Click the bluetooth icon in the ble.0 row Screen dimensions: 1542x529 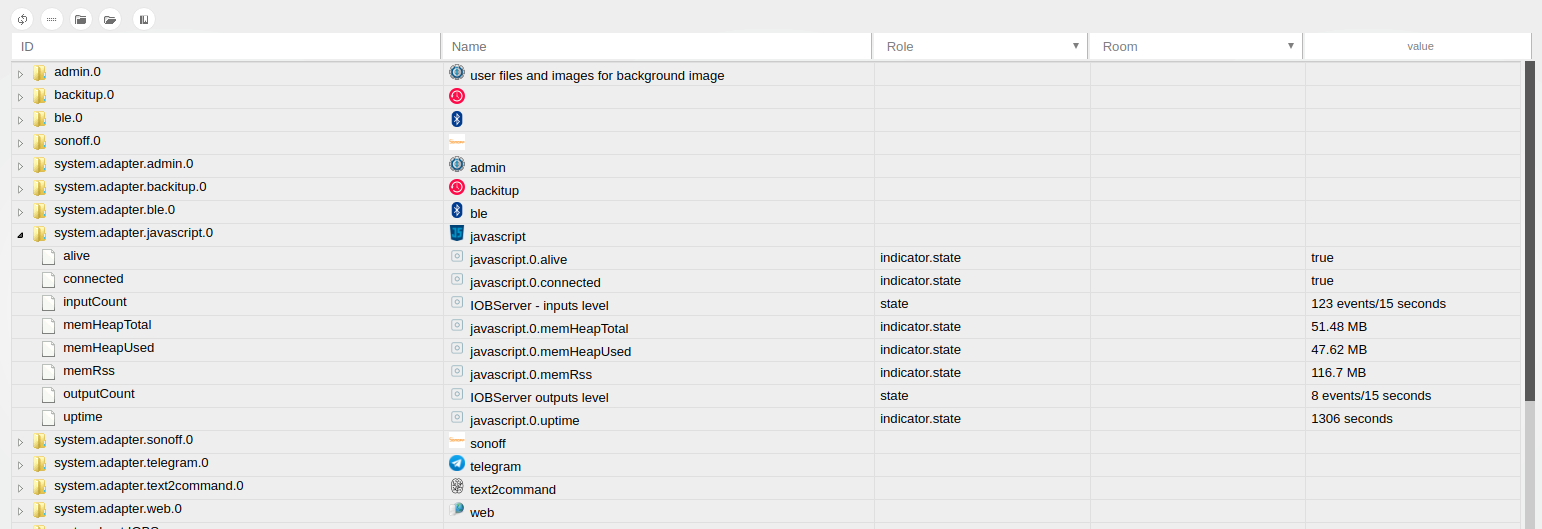(x=457, y=119)
